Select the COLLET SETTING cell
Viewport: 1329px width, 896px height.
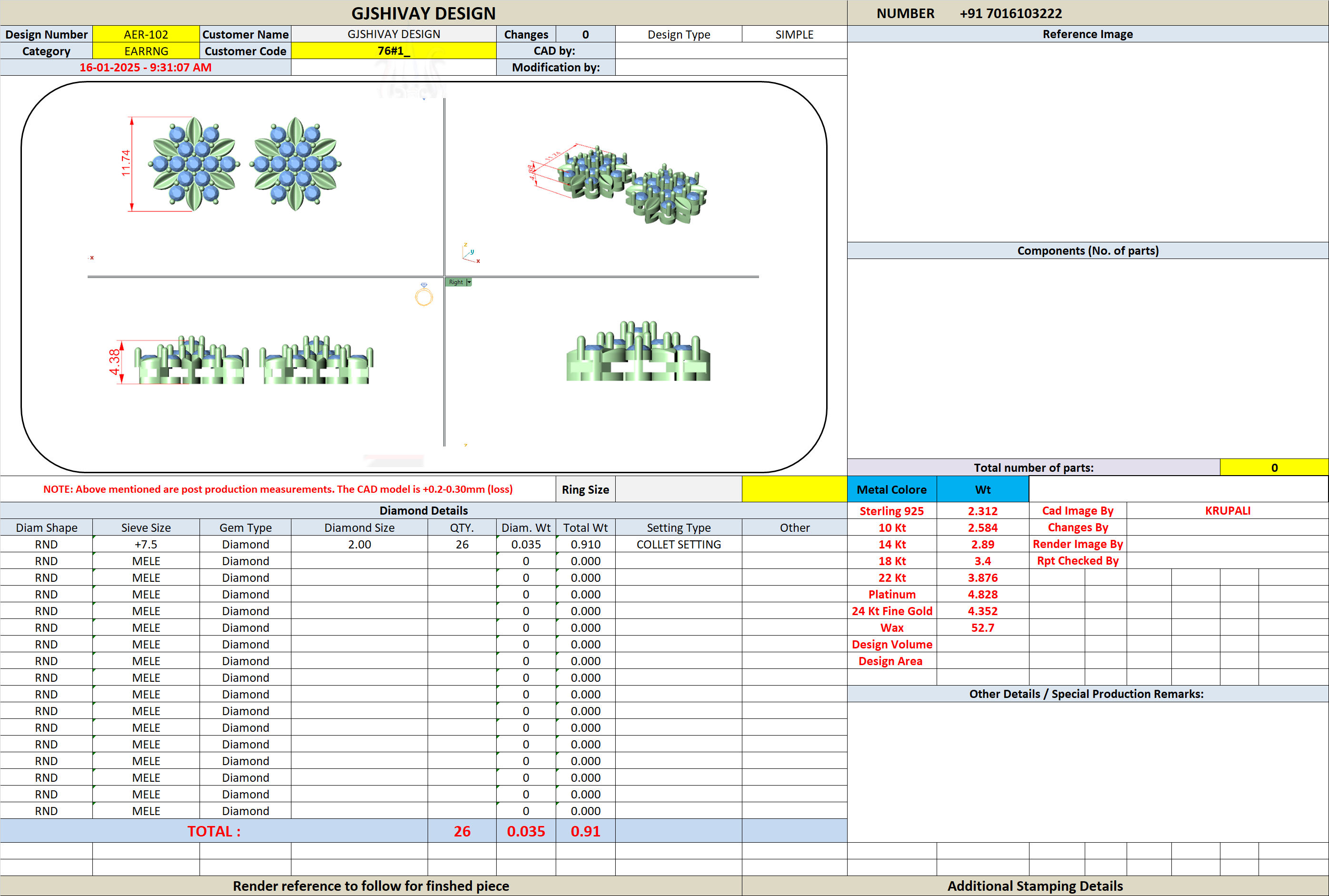679,545
